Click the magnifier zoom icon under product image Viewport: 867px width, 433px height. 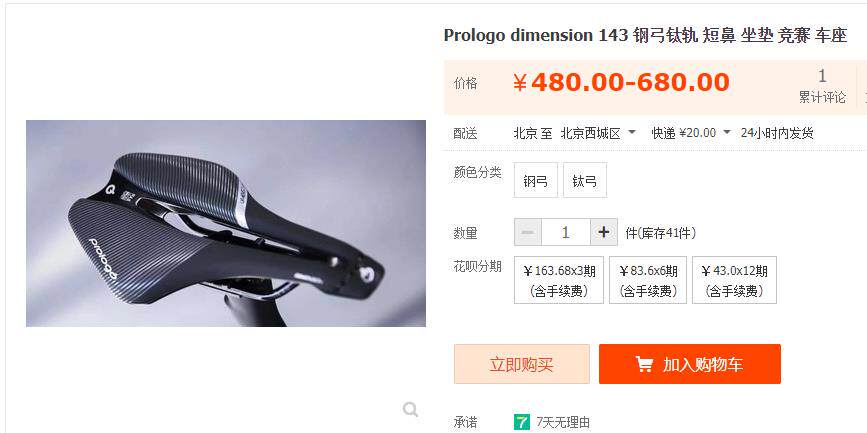pos(410,410)
